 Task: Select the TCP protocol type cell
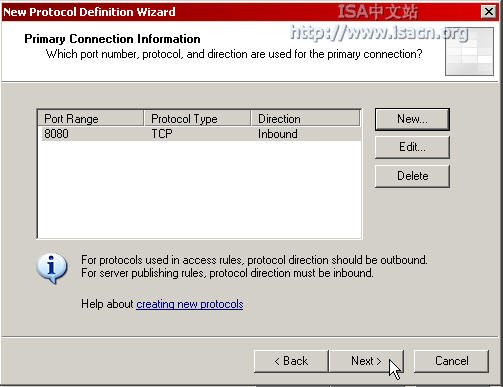(162, 134)
